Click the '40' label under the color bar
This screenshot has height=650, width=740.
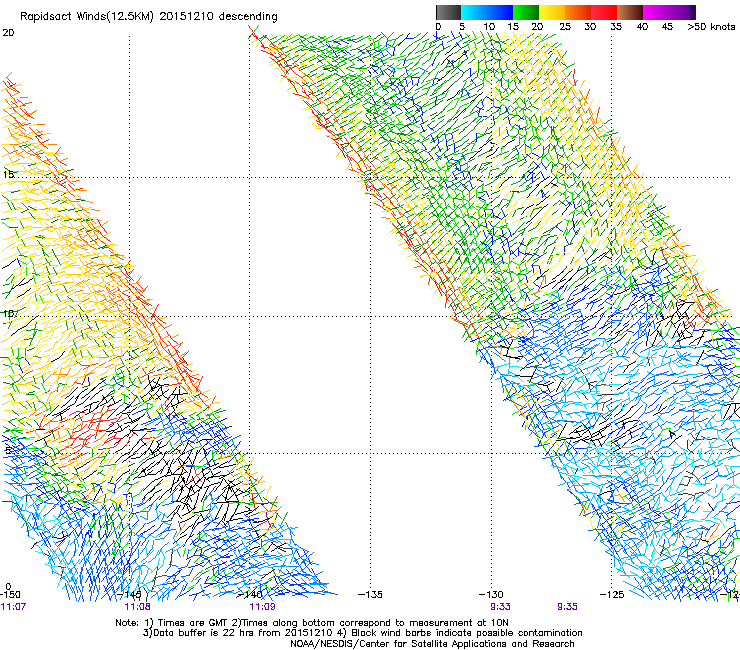coord(642,27)
